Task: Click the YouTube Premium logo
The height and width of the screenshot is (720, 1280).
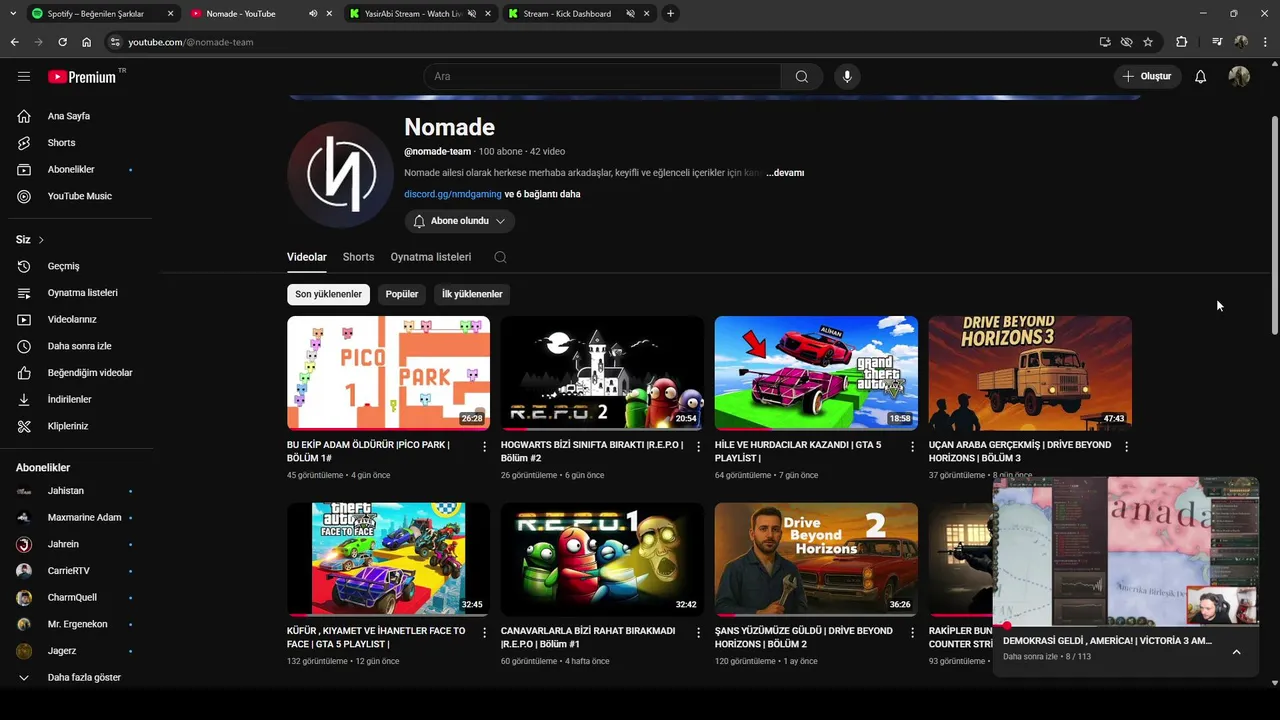Action: click(82, 77)
